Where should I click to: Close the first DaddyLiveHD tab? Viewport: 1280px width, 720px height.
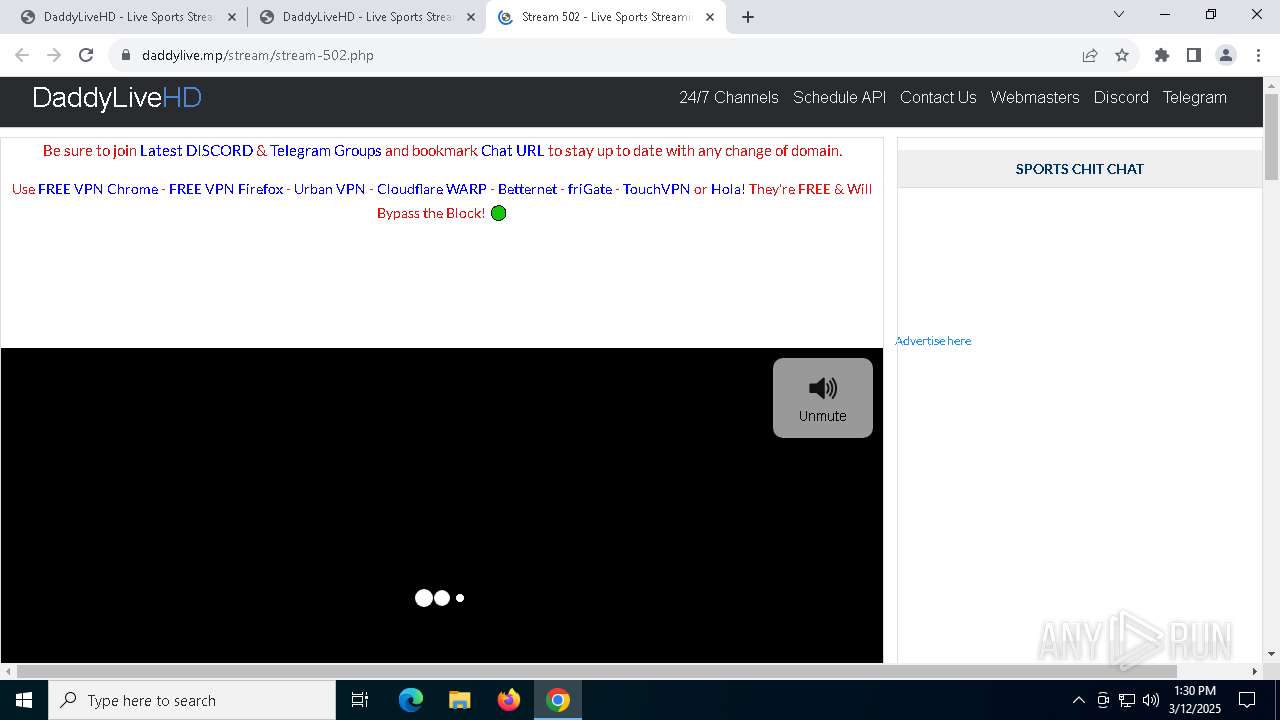(x=231, y=17)
